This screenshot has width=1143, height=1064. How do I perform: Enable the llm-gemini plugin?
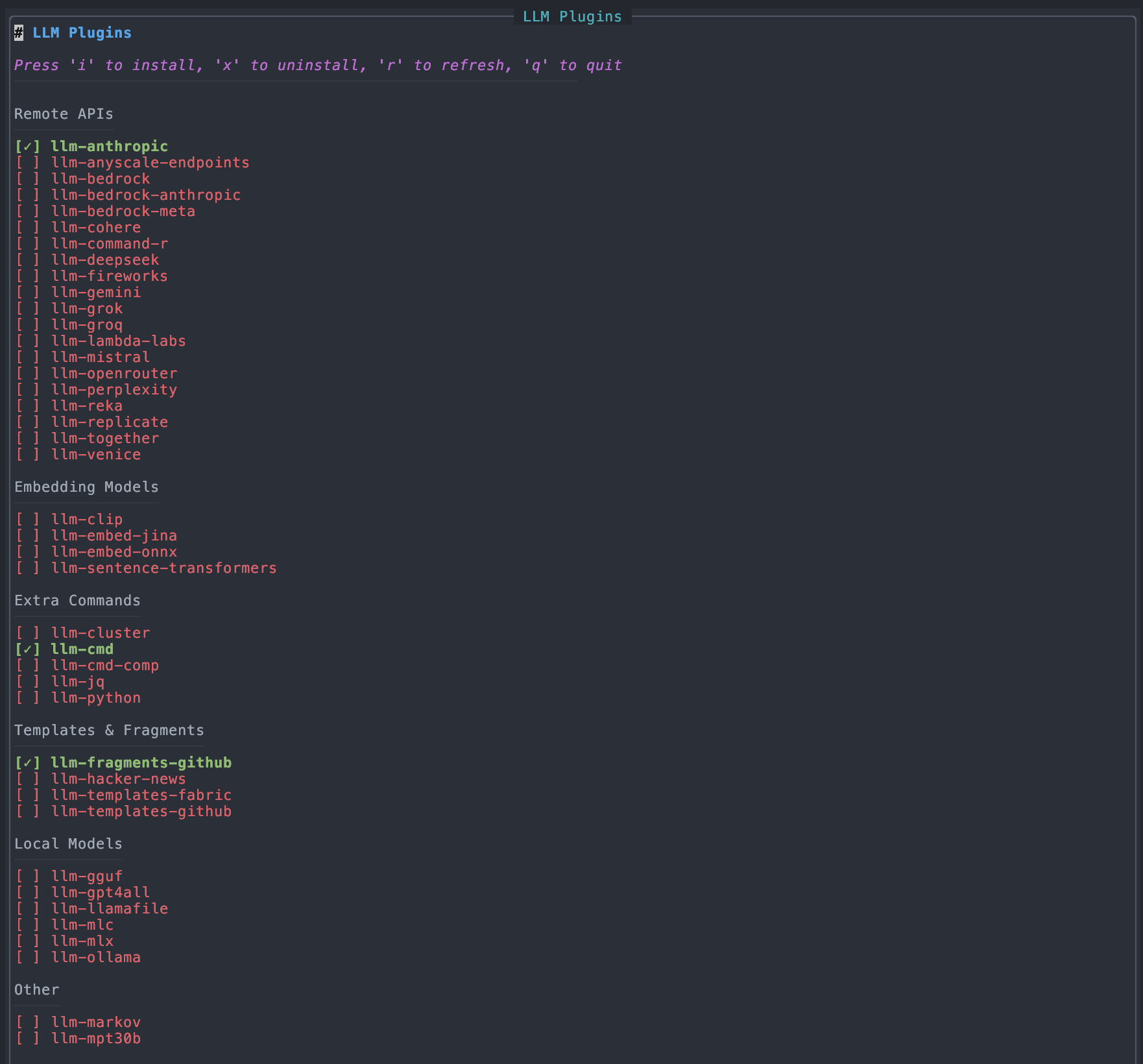click(27, 292)
